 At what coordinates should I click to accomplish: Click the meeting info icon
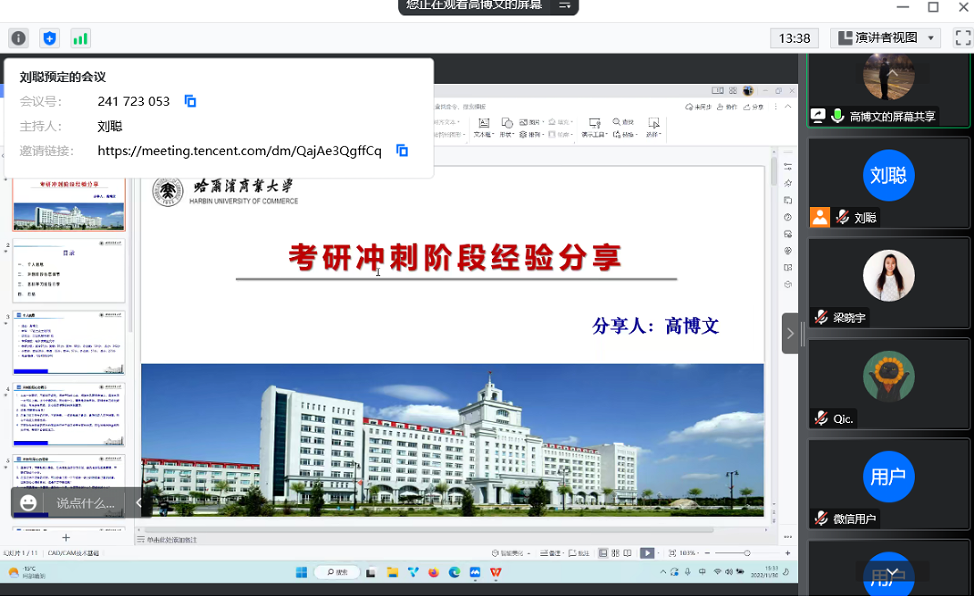click(x=18, y=38)
